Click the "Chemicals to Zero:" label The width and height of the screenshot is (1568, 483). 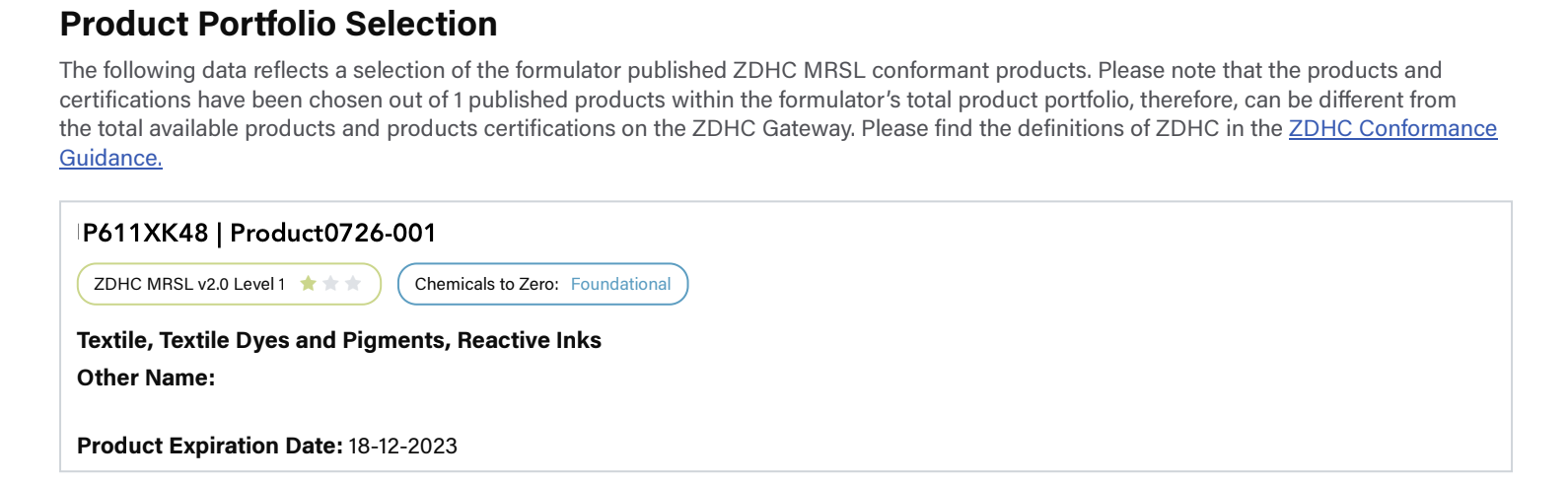coord(486,284)
